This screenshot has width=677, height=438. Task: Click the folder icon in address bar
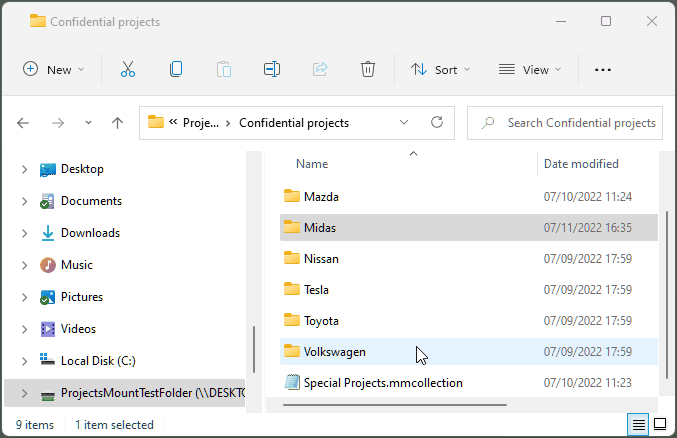click(156, 122)
